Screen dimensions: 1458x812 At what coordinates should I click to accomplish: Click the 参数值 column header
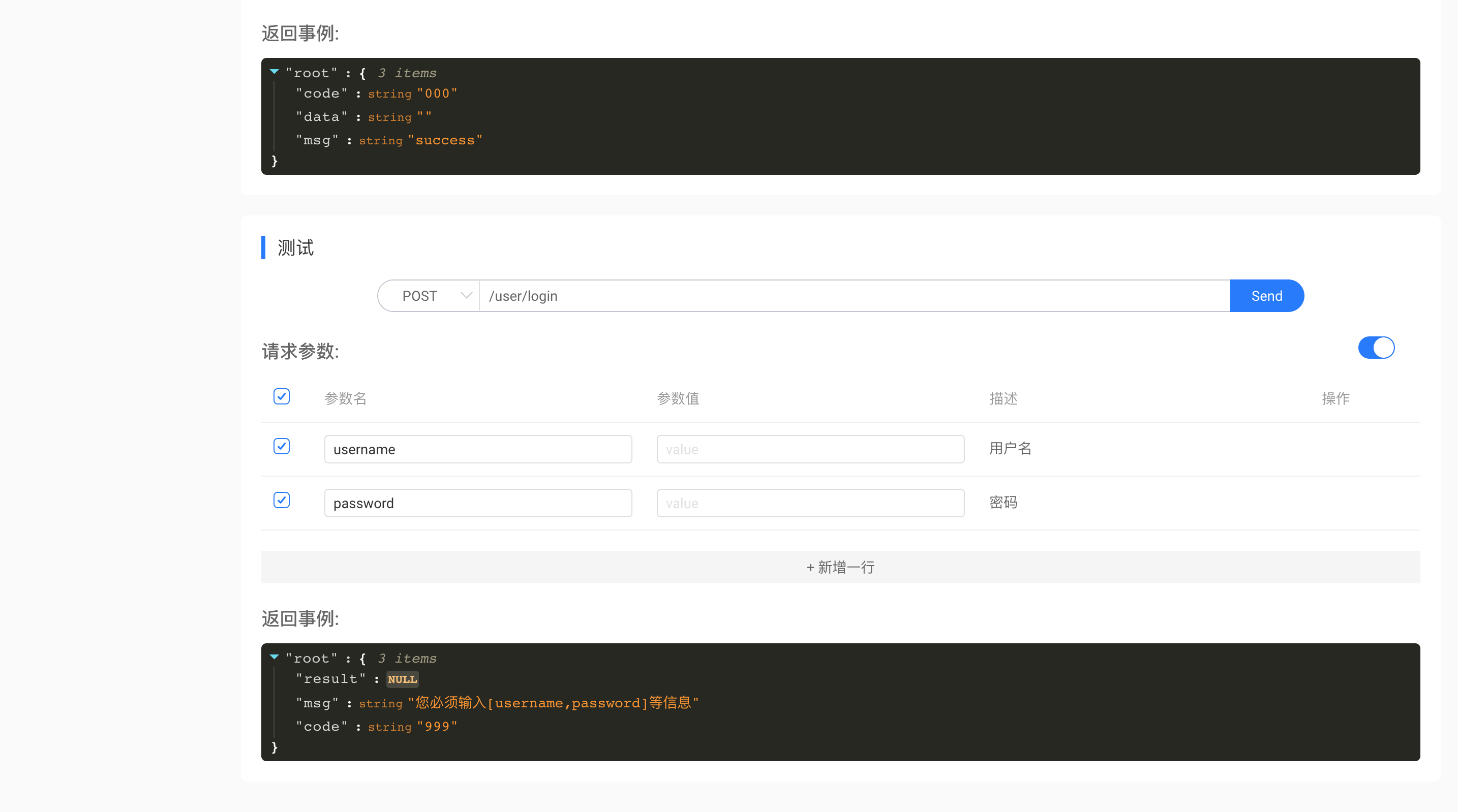(678, 398)
